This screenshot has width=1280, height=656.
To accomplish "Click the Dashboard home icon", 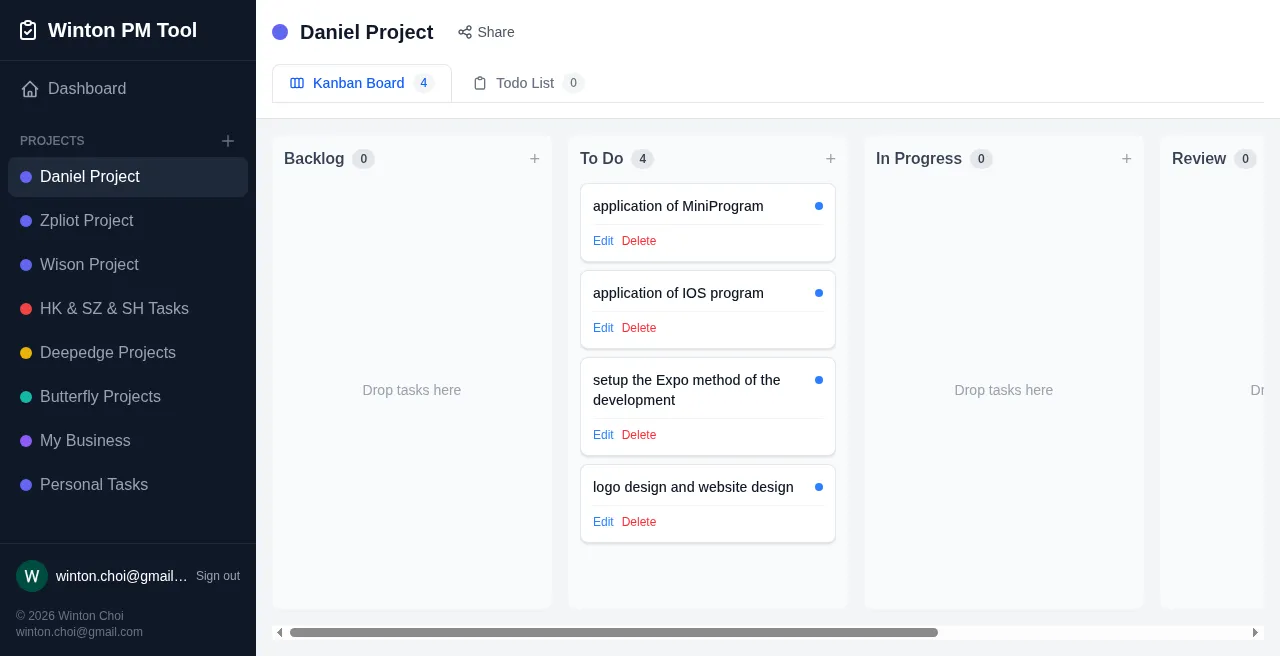I will [x=30, y=89].
